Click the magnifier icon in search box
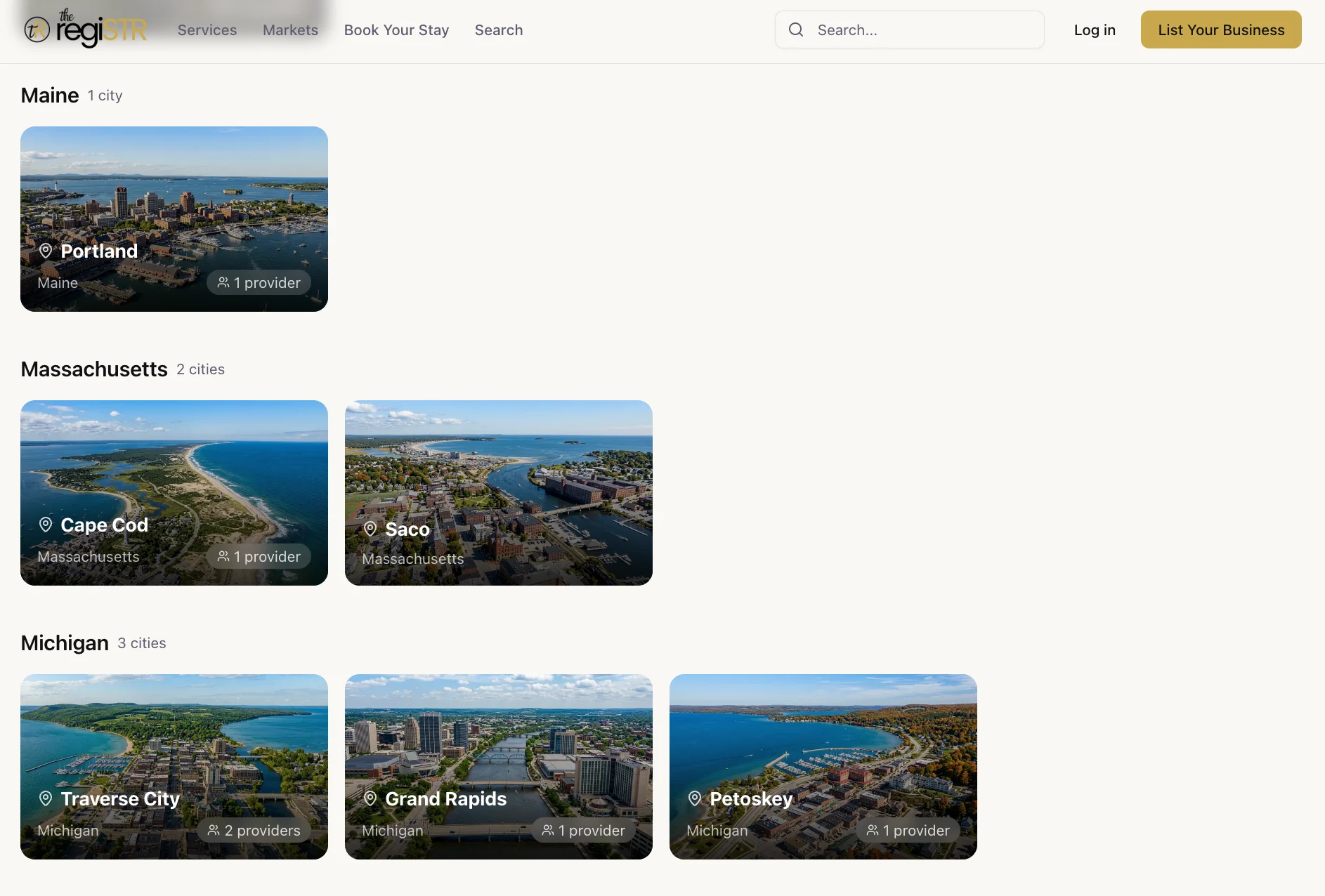The width and height of the screenshot is (1325, 896). [796, 29]
